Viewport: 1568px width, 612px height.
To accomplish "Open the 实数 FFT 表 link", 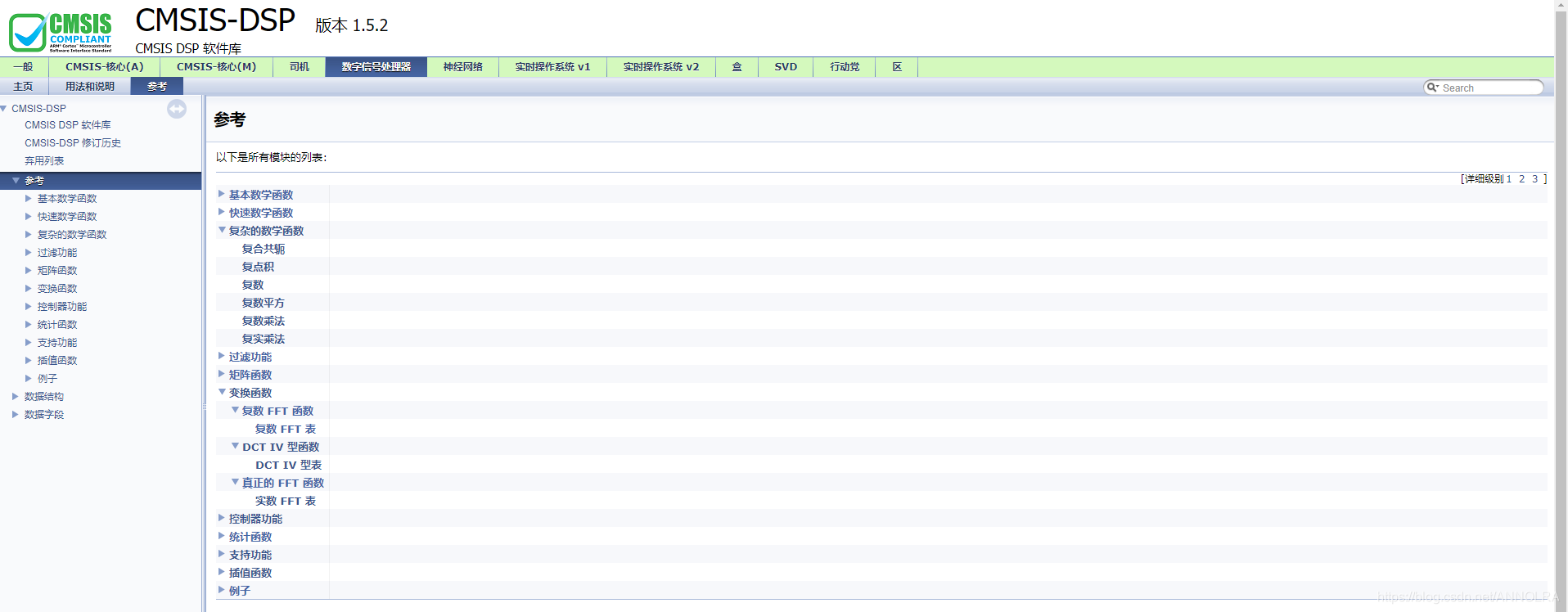I will coord(286,501).
